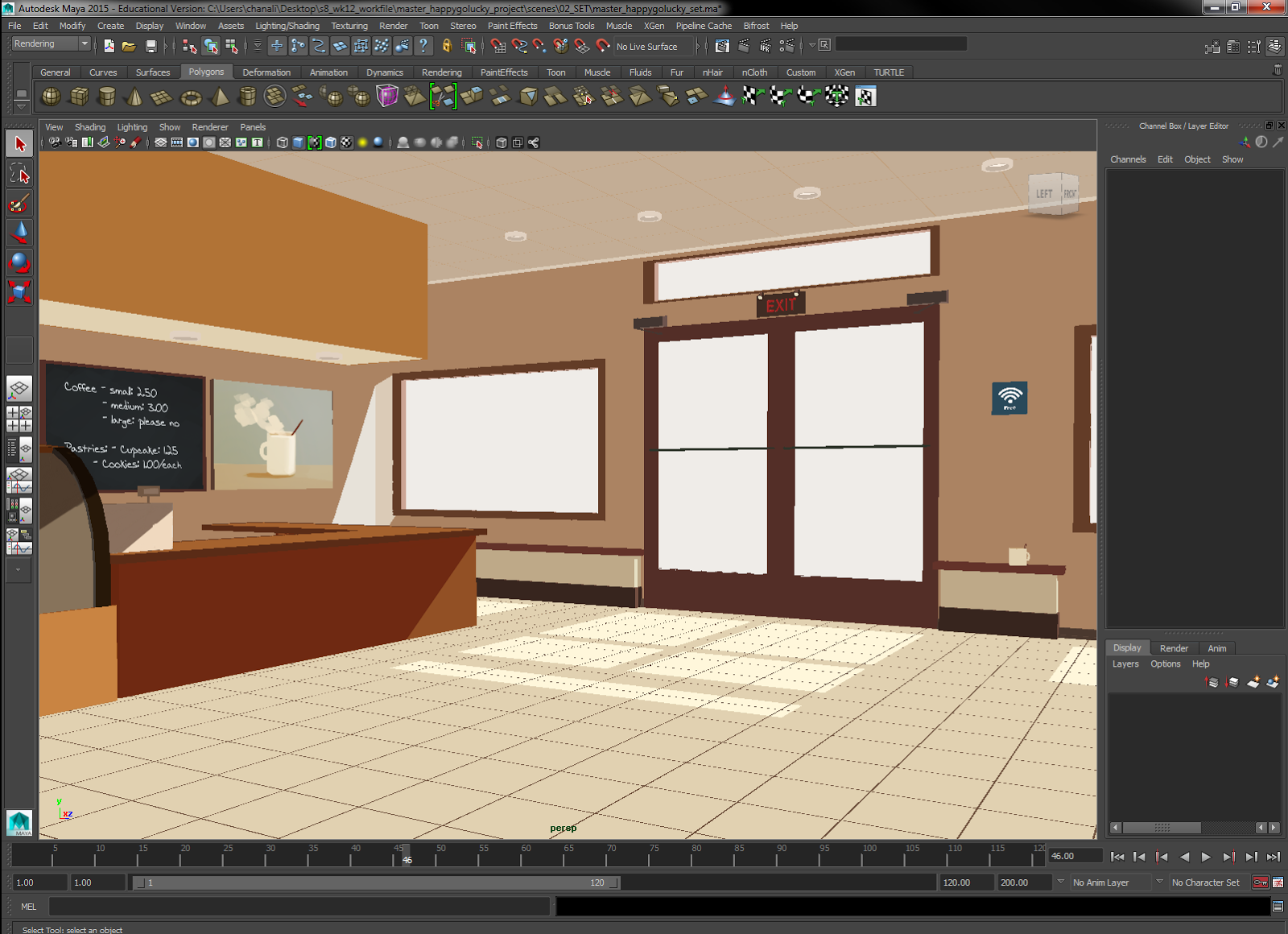Open the Rendering menu set dropdown
The width and height of the screenshot is (1288, 934).
coord(51,44)
